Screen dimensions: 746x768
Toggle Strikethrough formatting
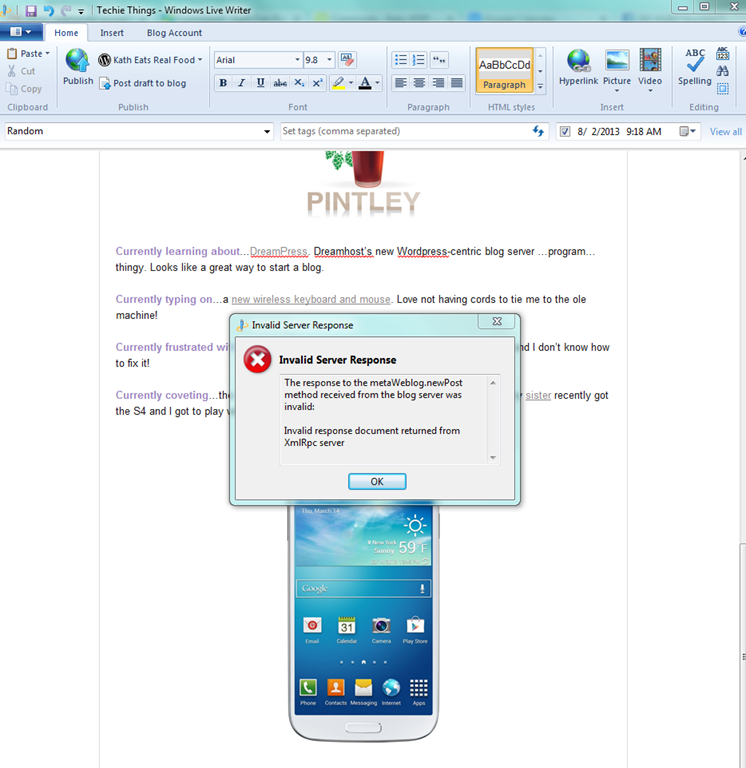(x=280, y=83)
